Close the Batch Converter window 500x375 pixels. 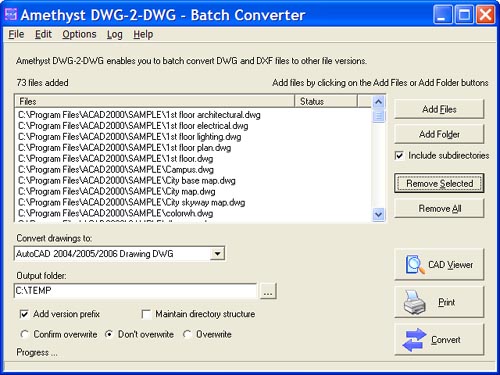485,15
